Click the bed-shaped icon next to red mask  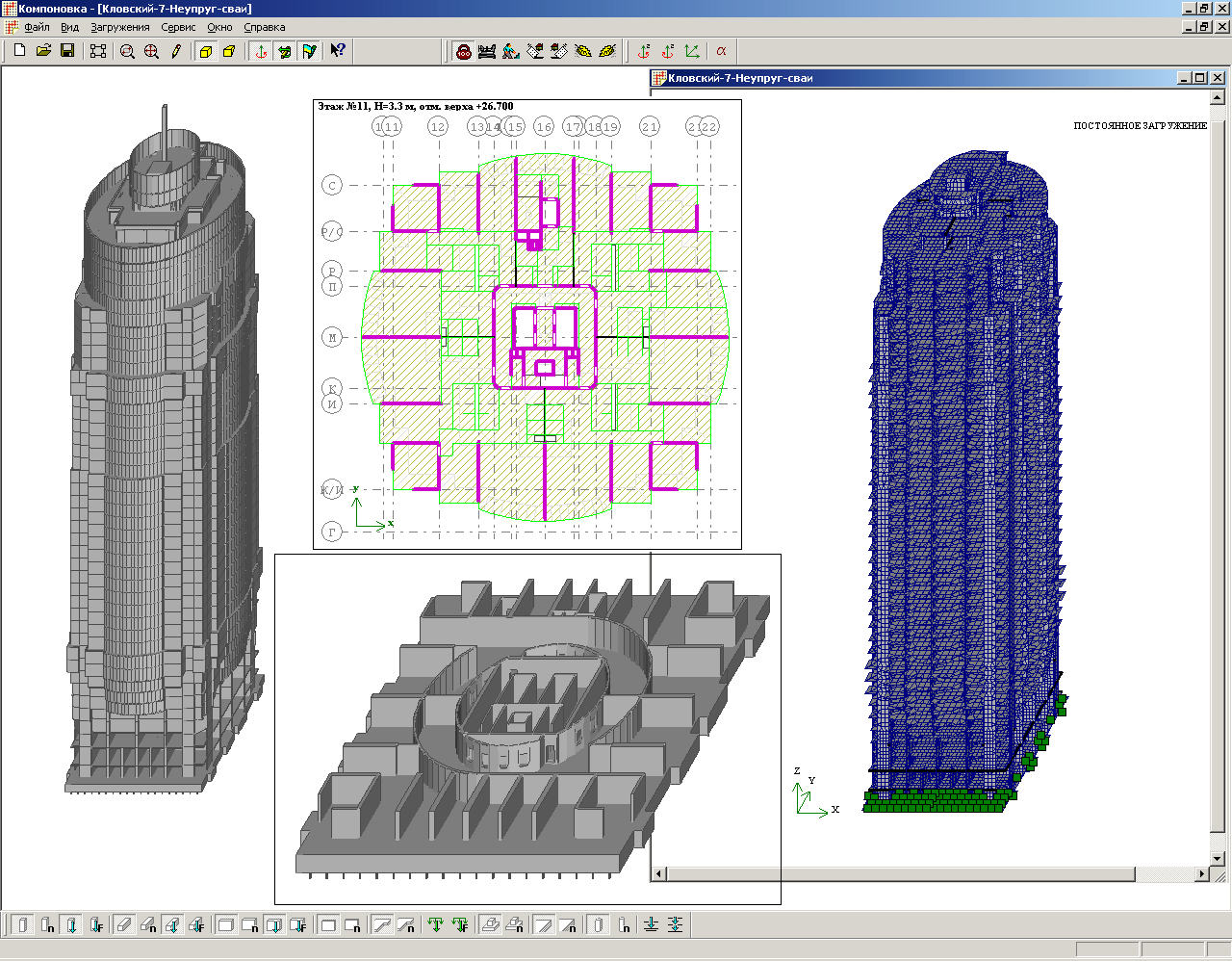[x=487, y=51]
